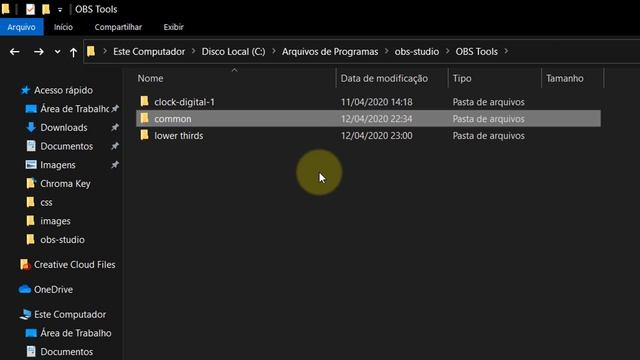Screen dimensions: 640x360
Task: Click the folder icon in address bar
Action: [91, 51]
